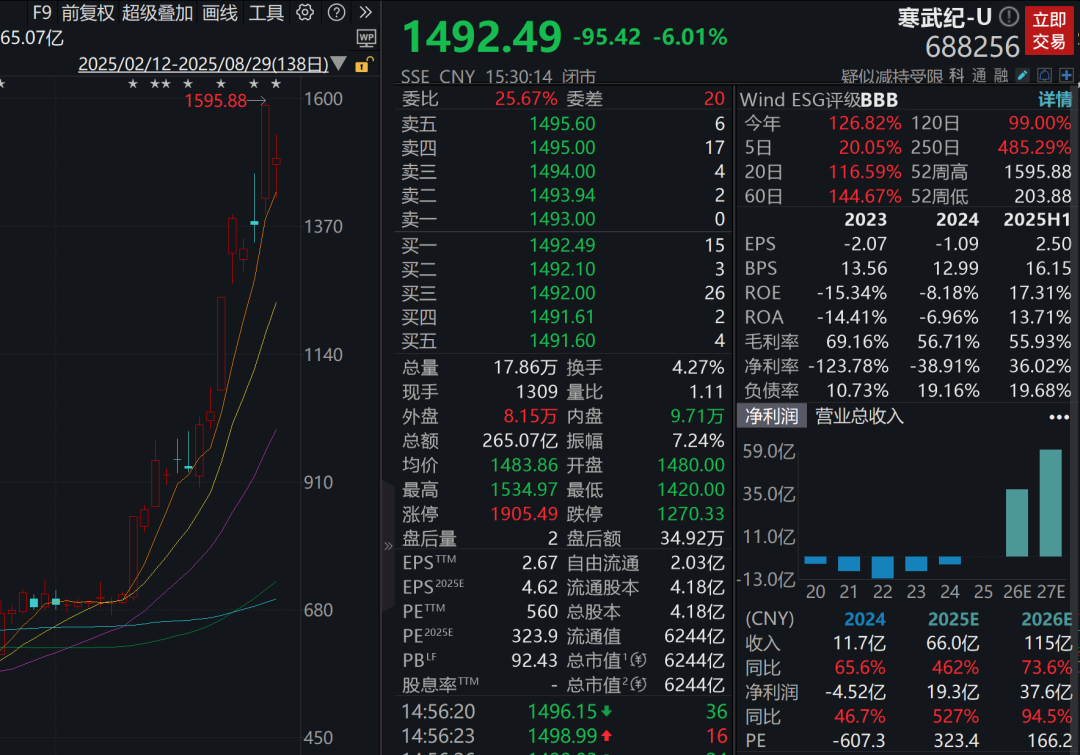The height and width of the screenshot is (755, 1080).
Task: Click the 2022 negative profit bar
Action: click(x=882, y=567)
